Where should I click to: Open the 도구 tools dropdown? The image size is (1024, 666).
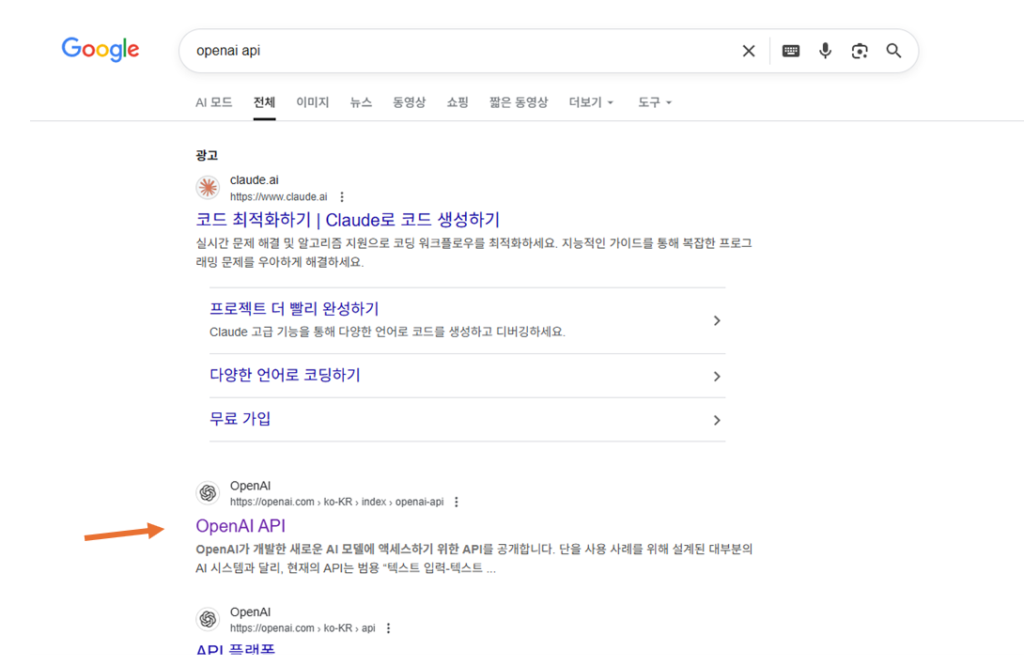655,103
